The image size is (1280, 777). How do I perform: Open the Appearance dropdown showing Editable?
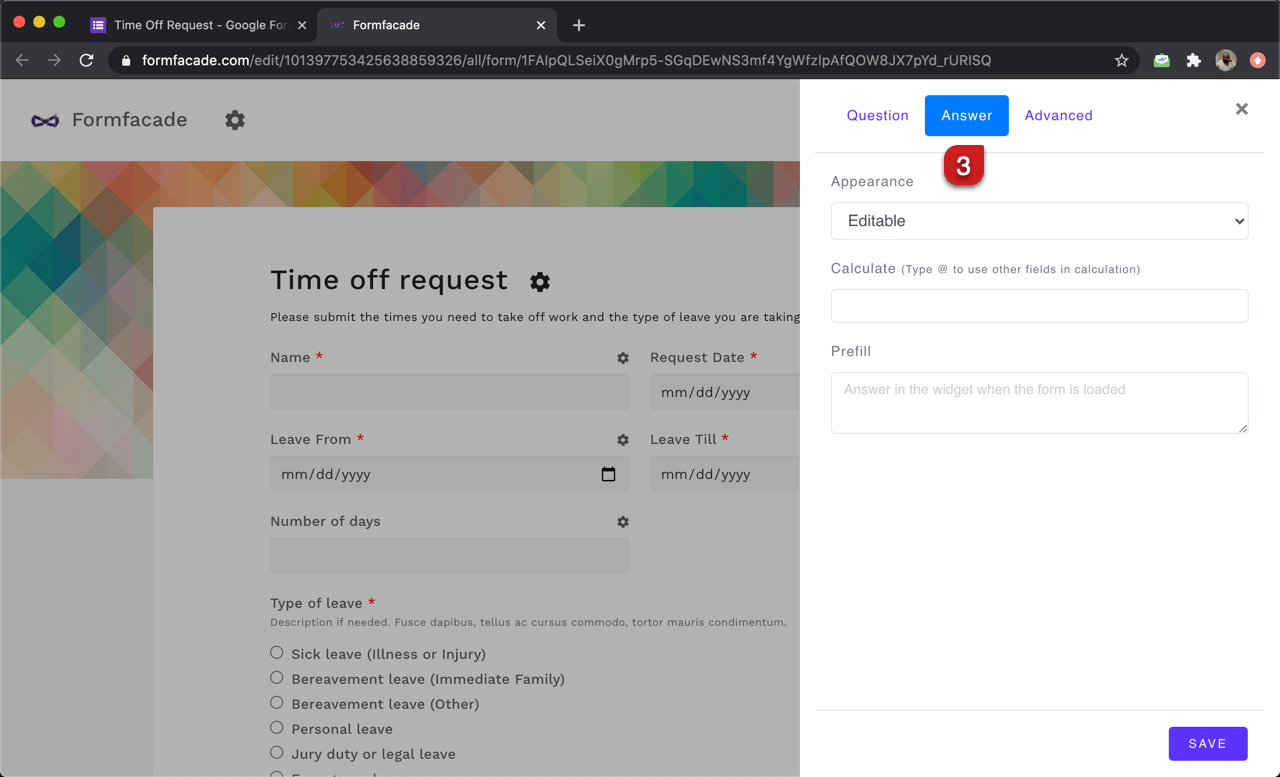coord(1039,221)
